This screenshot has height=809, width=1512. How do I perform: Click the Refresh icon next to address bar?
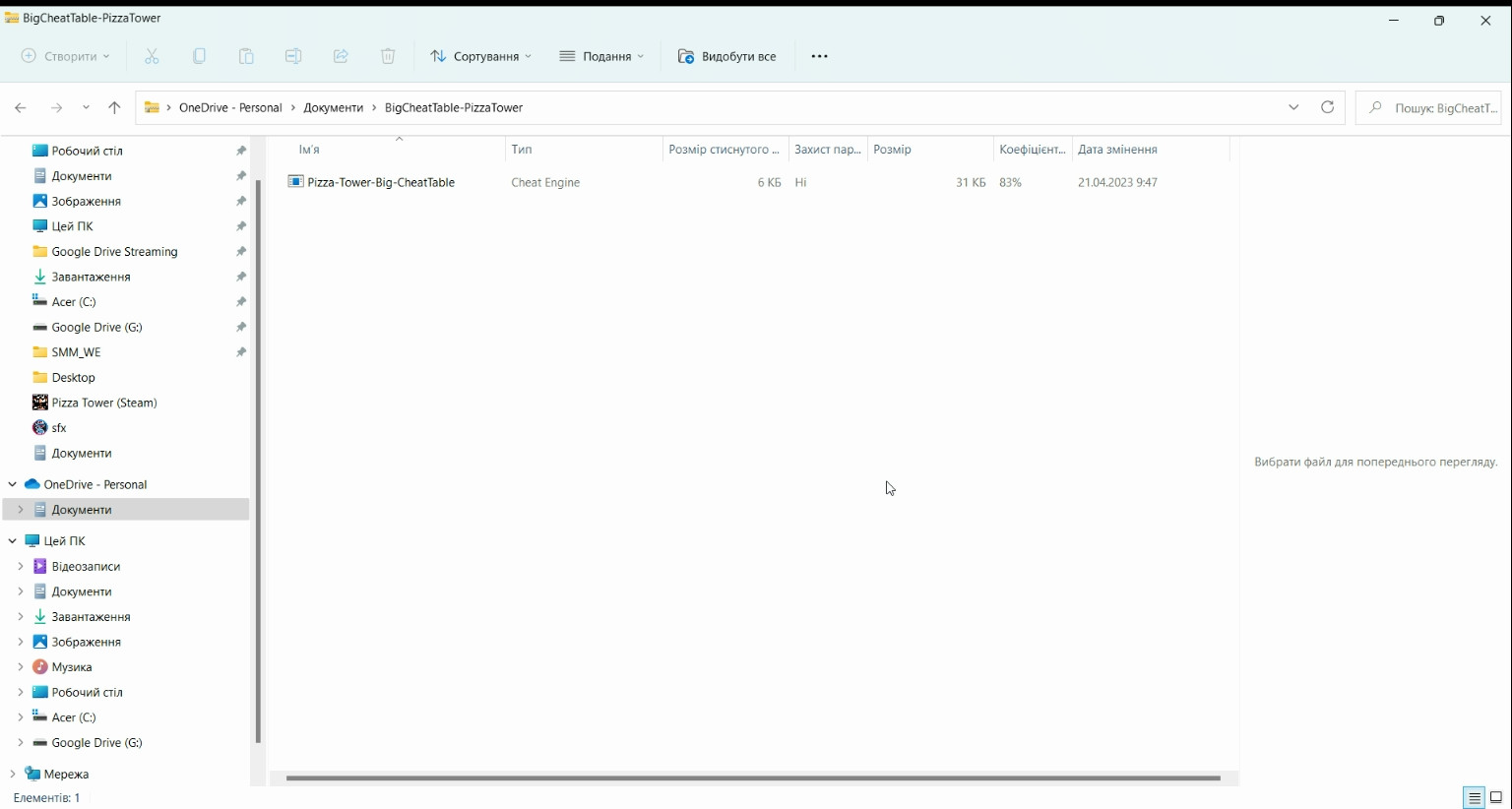[1327, 107]
